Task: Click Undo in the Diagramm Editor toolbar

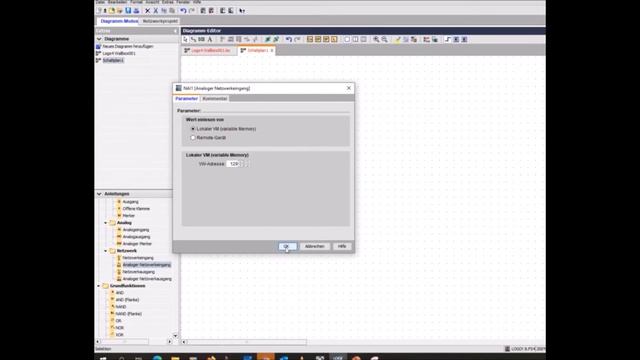Action: click(x=289, y=40)
